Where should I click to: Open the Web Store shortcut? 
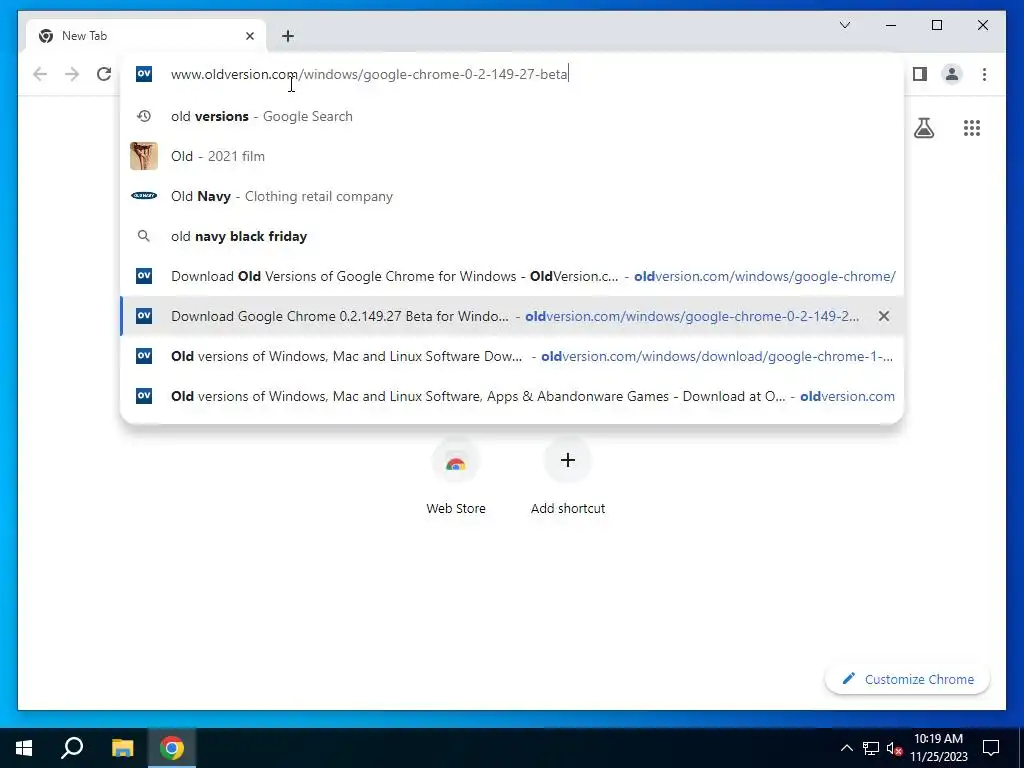pos(456,477)
